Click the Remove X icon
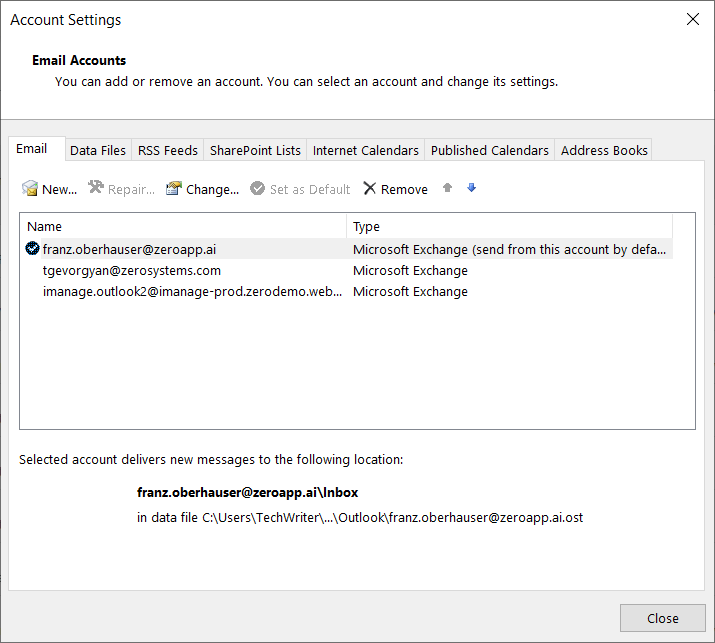 click(x=369, y=188)
